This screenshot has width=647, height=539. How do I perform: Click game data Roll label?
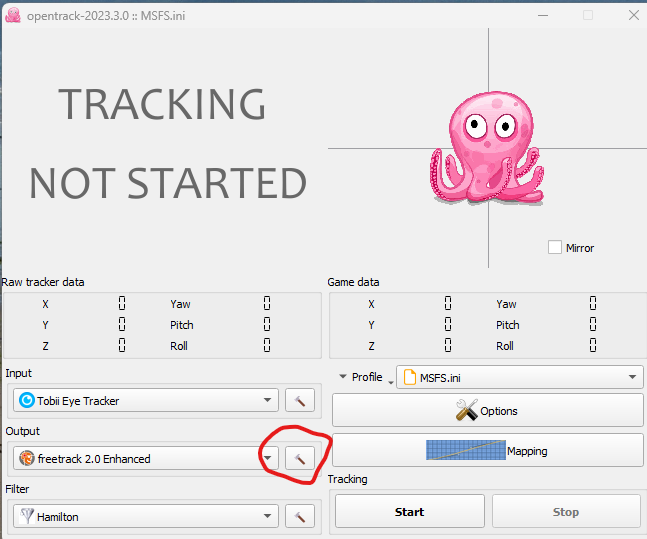[505, 346]
